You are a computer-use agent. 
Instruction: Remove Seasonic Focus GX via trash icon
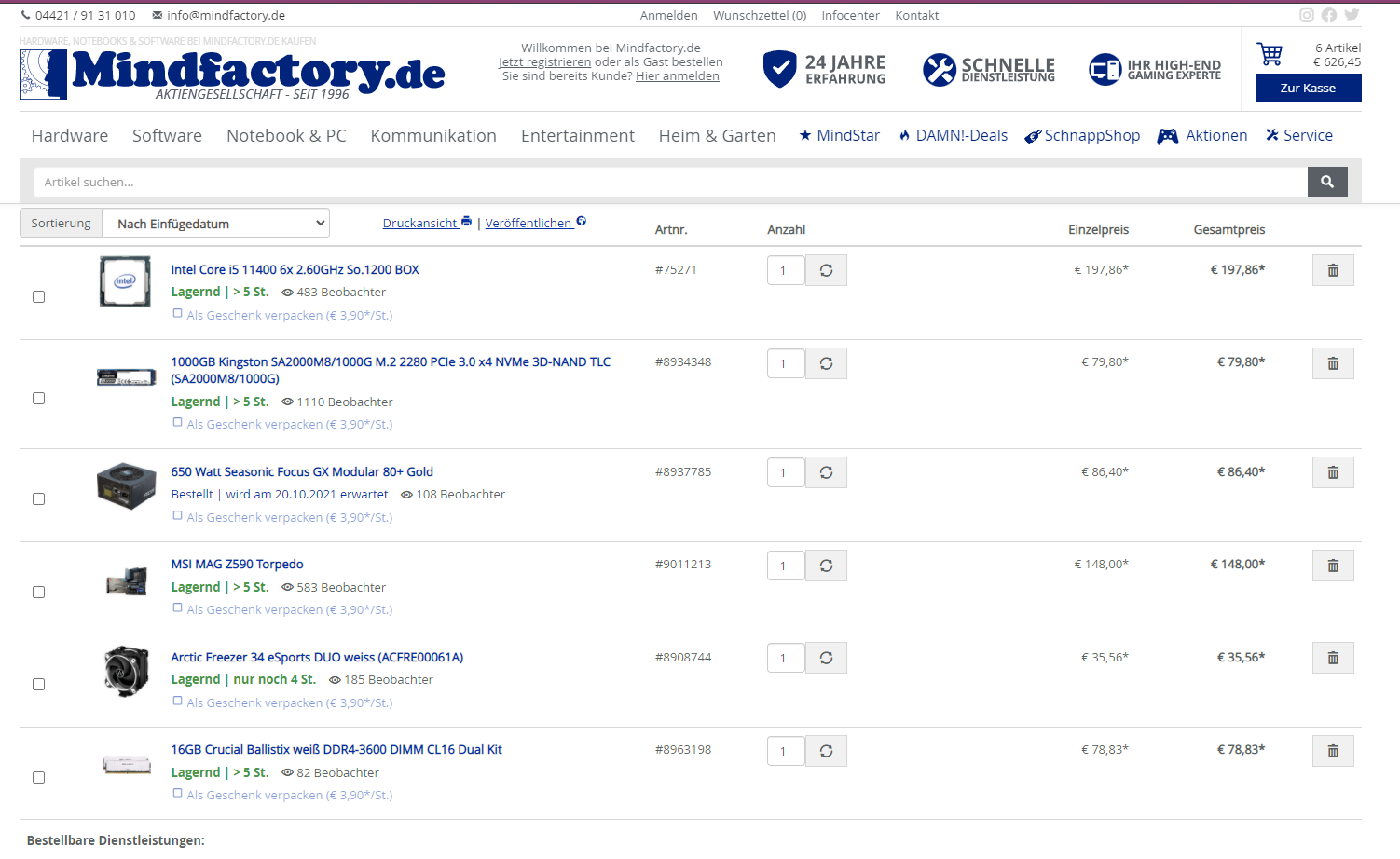(x=1333, y=472)
